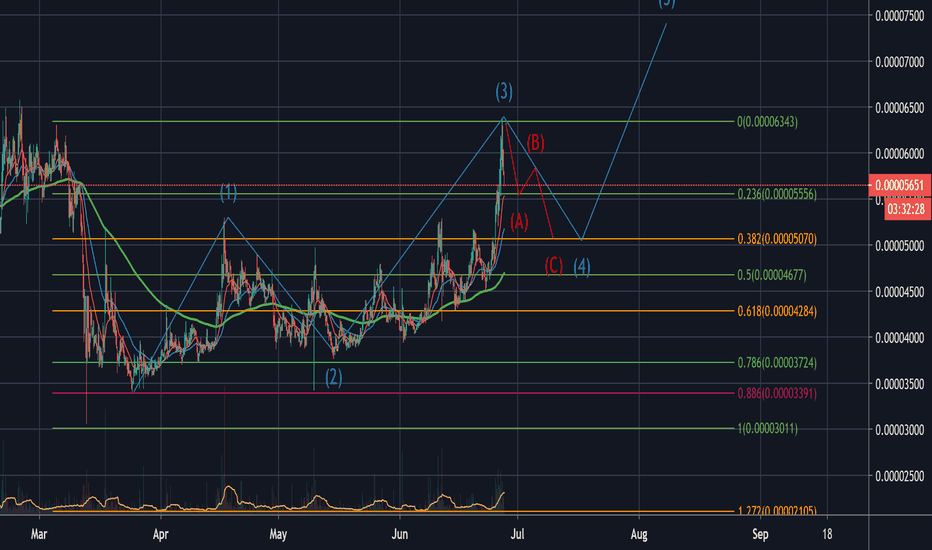Viewport: 932px width, 550px height.
Task: Select the 1(0.00003011) Fibonacci label
Action: (767, 429)
